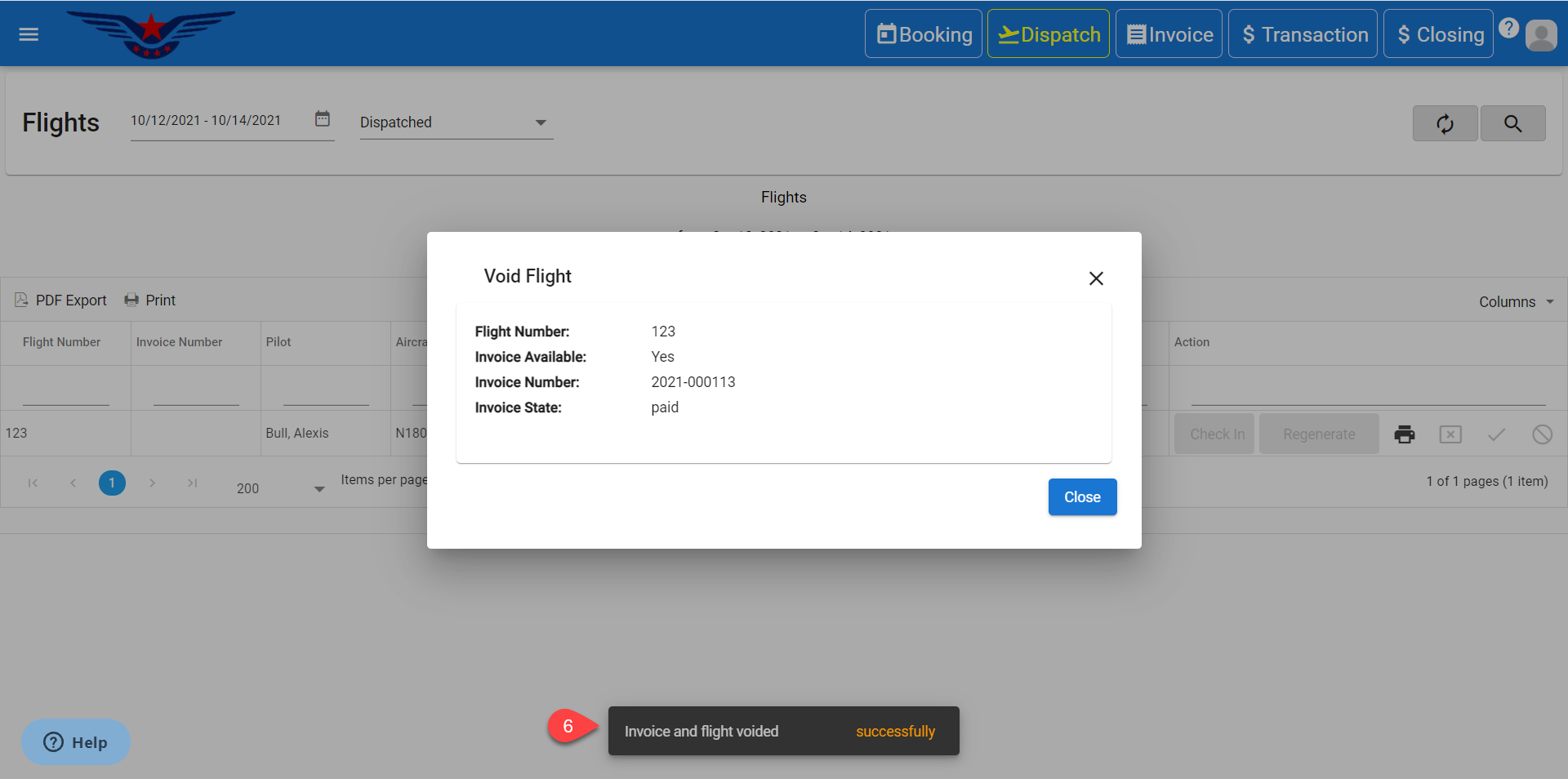The image size is (1568, 779).
Task: Open the user profile avatar
Action: click(1541, 35)
